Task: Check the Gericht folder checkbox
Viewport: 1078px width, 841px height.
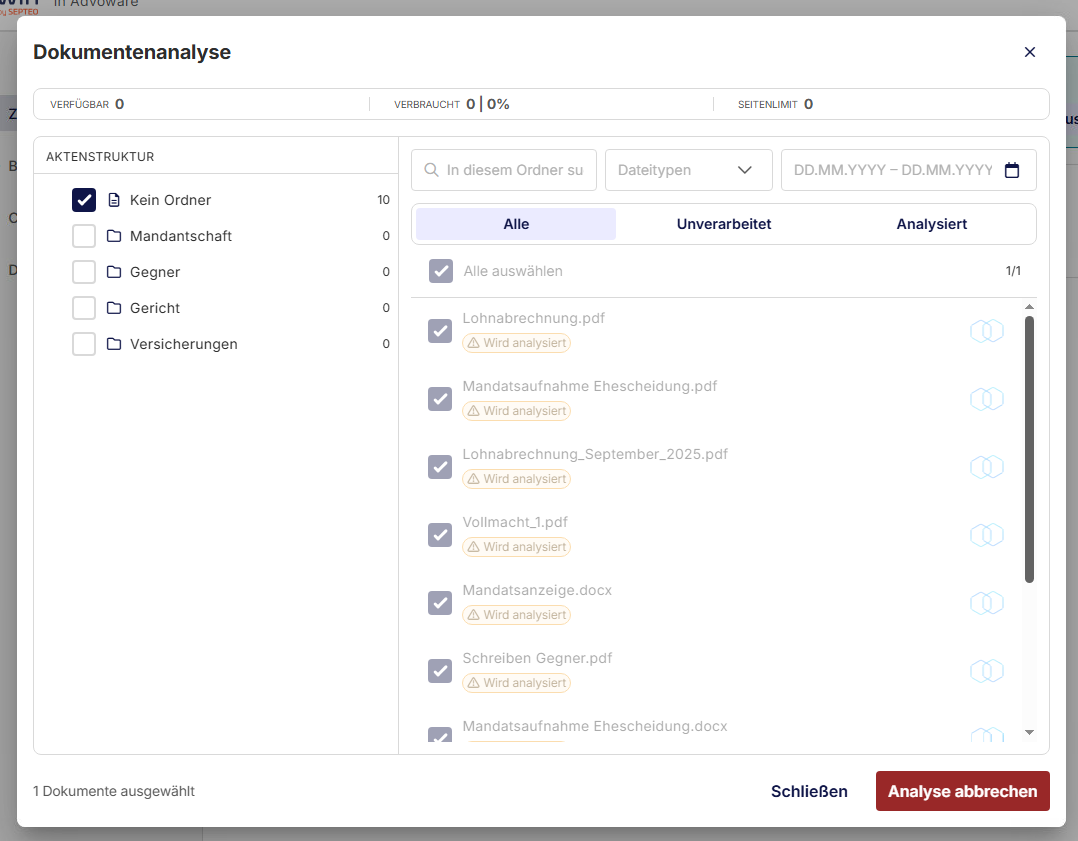Action: click(x=84, y=307)
